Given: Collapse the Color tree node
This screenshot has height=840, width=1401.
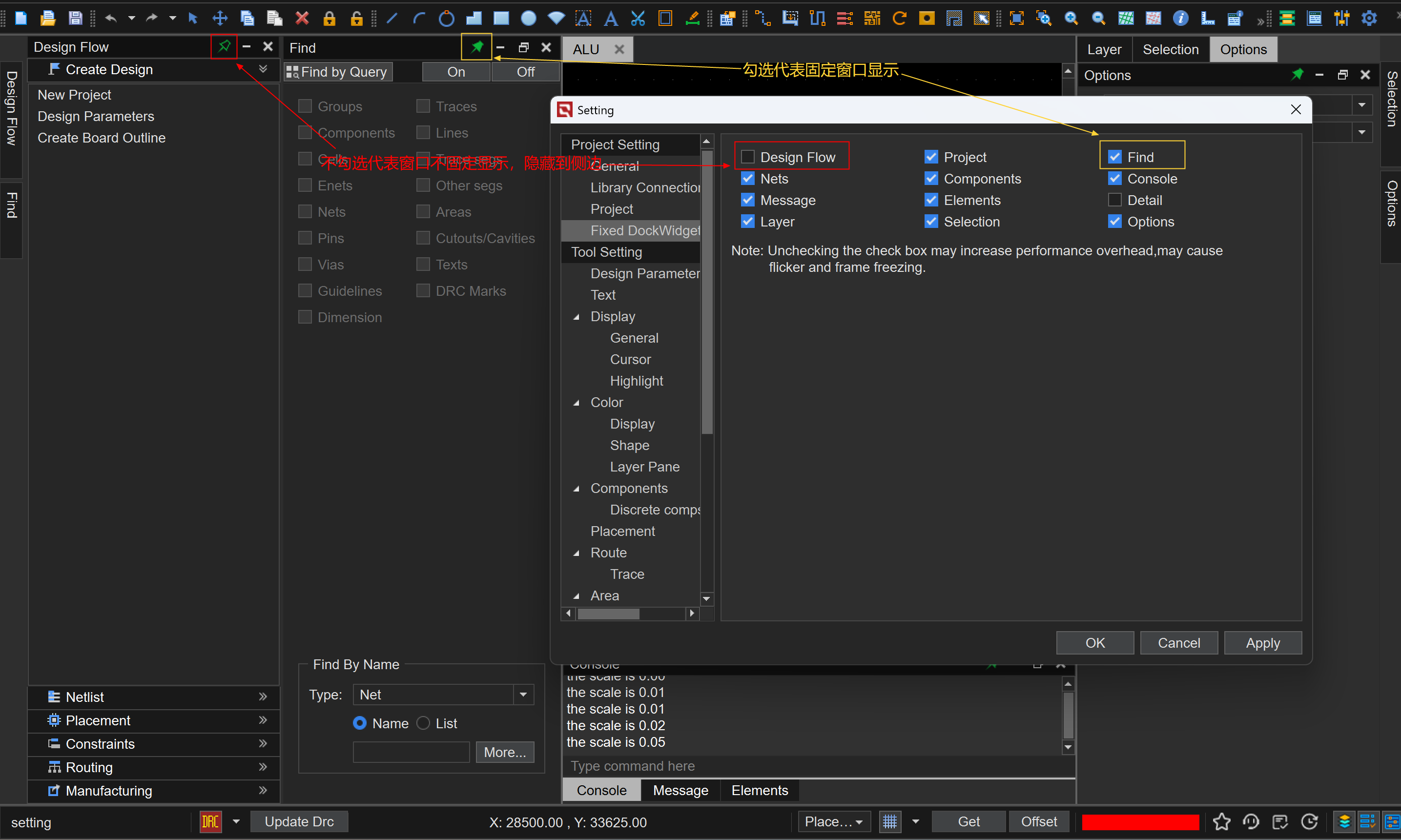Looking at the screenshot, I should click(x=577, y=403).
